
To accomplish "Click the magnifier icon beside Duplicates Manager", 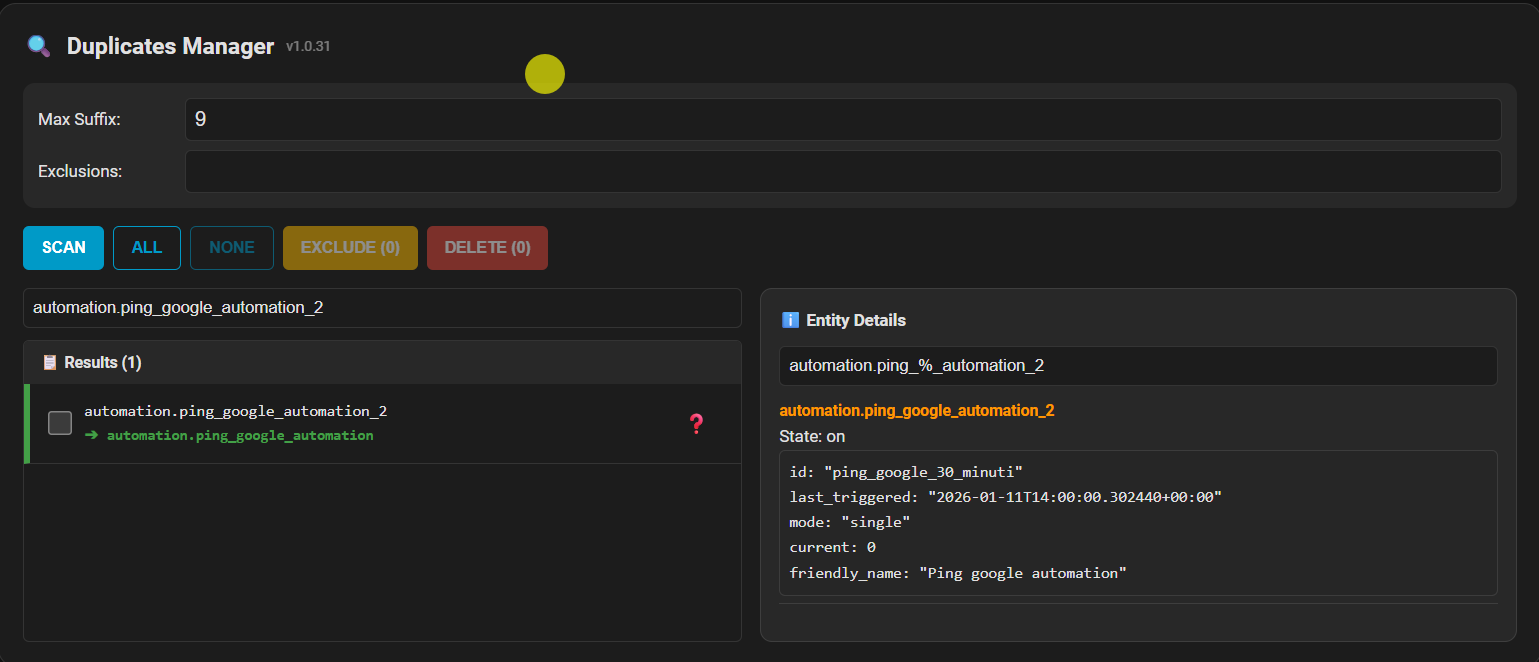I will pos(39,46).
